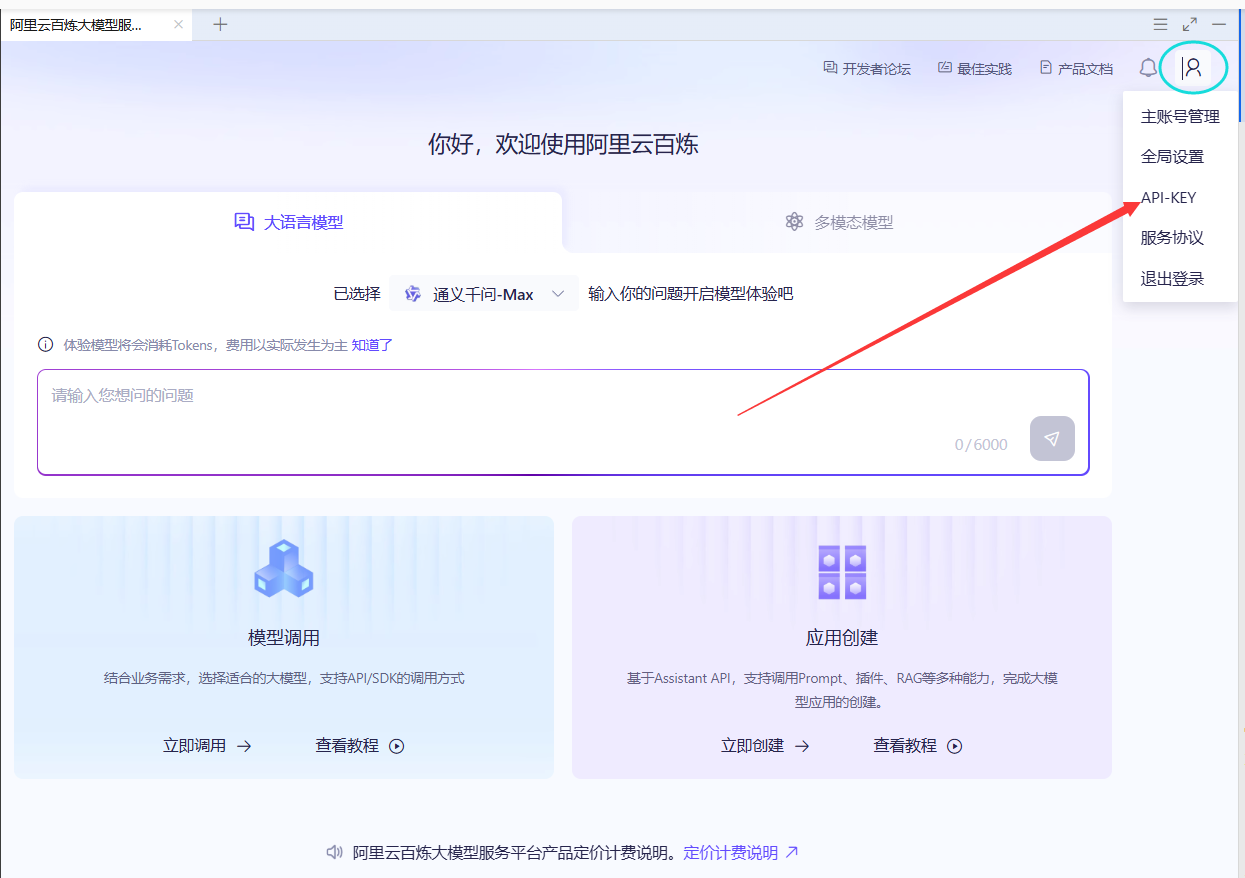Viewport: 1245px width, 878px height.
Task: Click the 0/6000 character counter
Action: click(981, 445)
